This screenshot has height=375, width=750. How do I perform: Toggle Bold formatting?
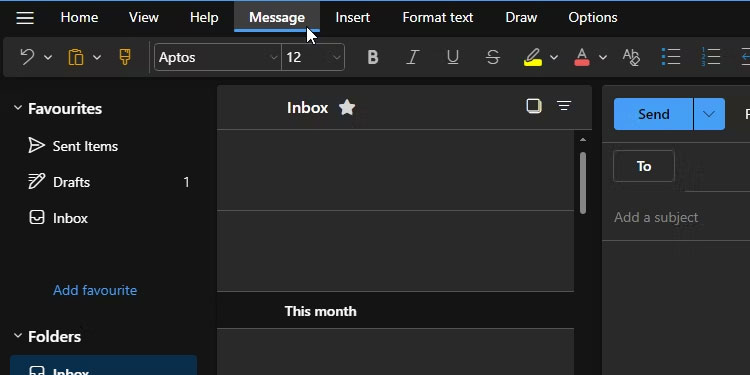click(373, 57)
